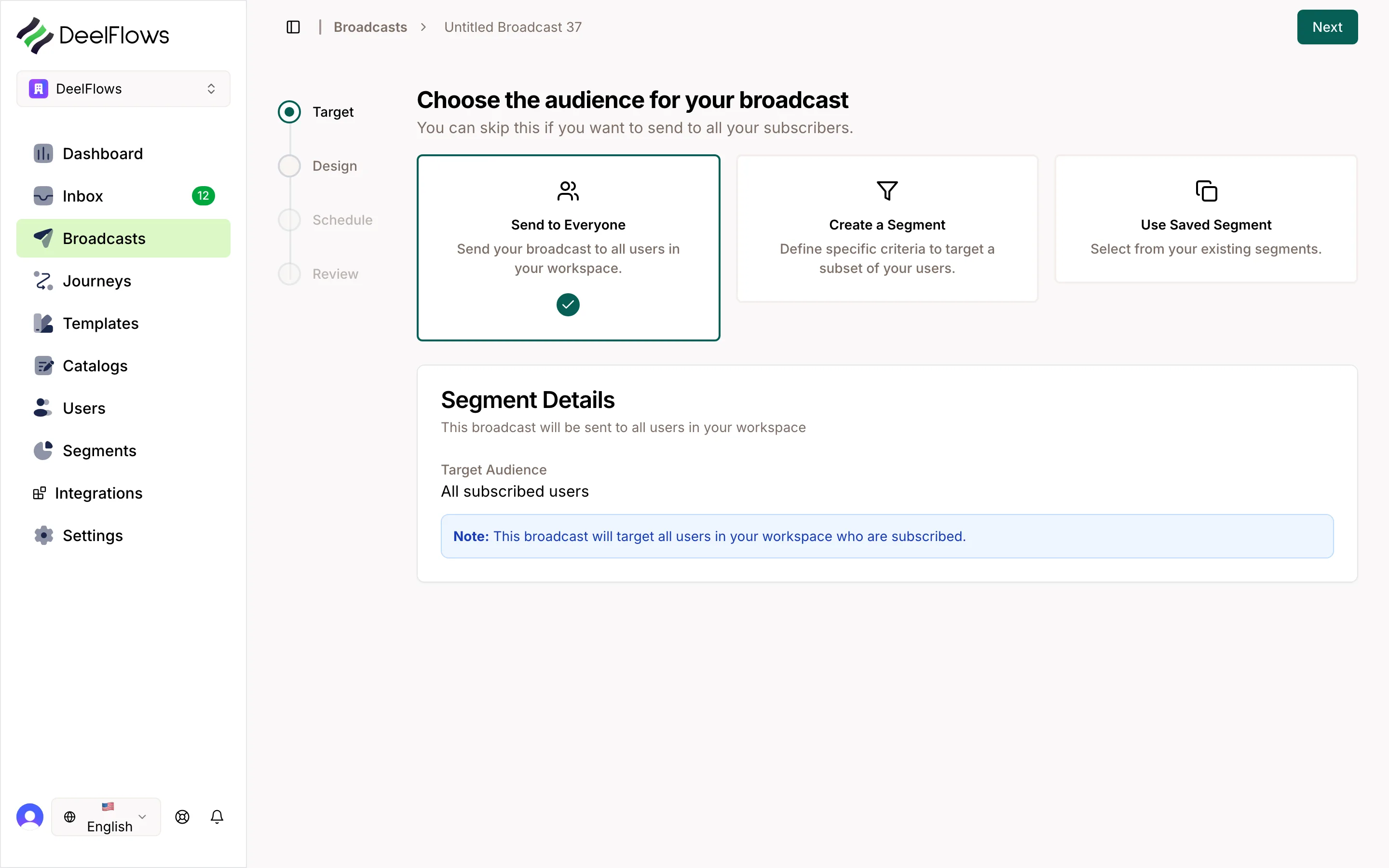Click the Send to Everyone users icon

coord(568,190)
